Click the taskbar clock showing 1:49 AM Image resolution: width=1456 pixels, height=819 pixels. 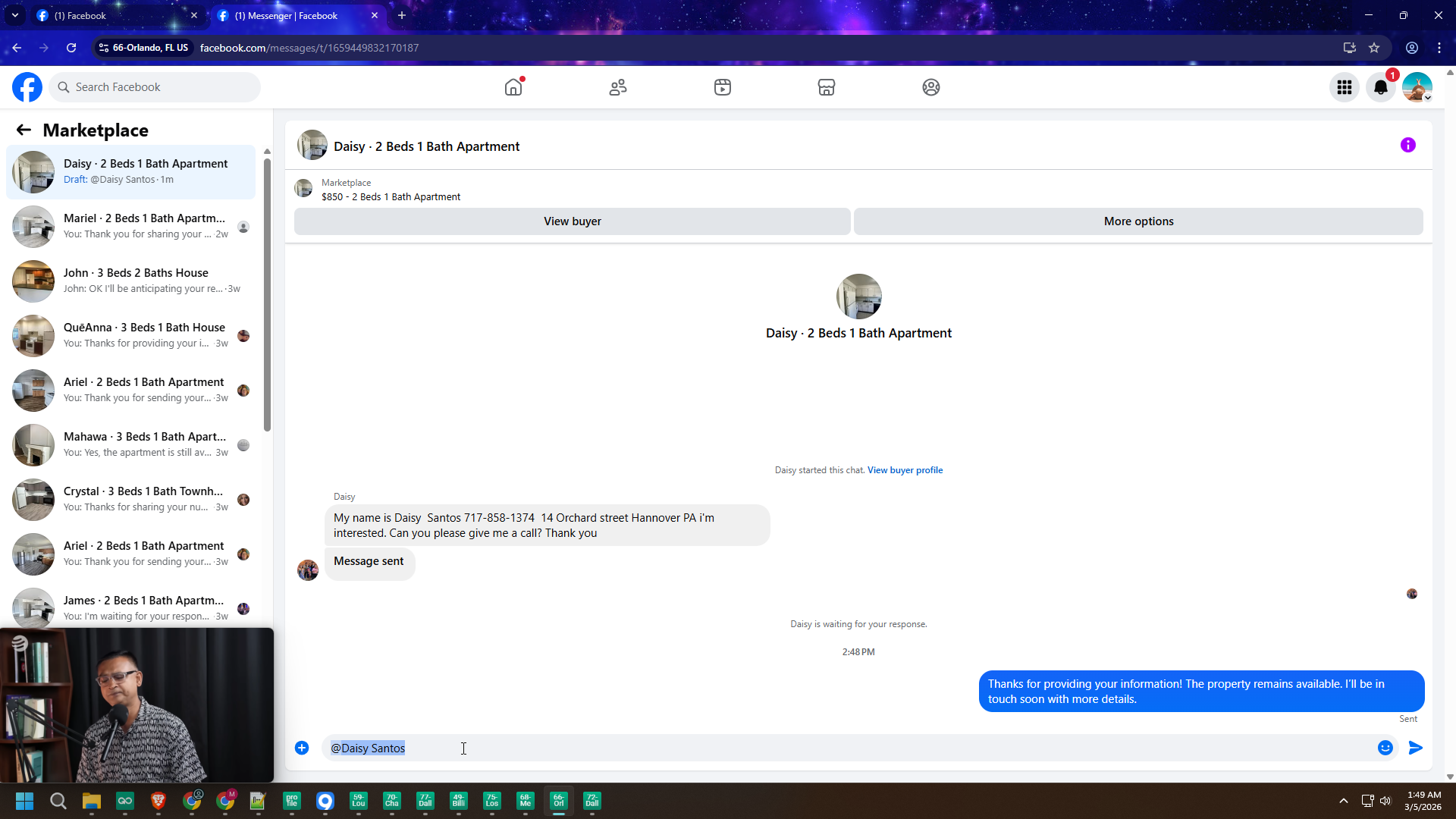[1423, 801]
